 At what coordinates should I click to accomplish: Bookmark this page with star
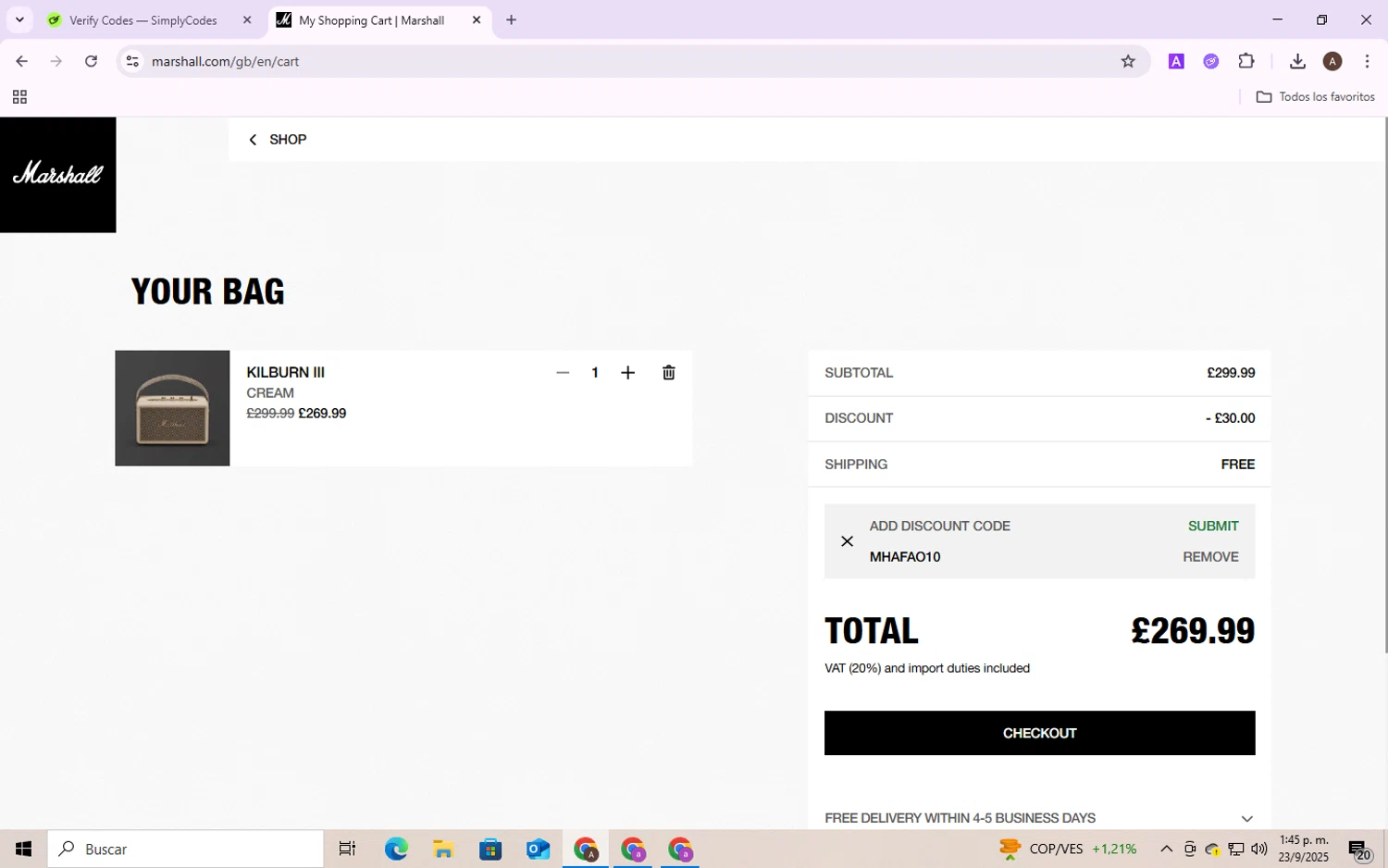(x=1128, y=61)
